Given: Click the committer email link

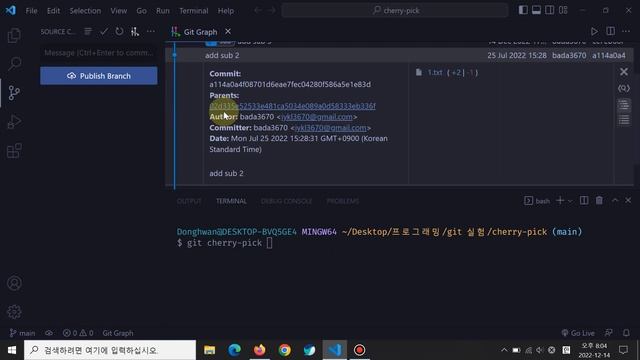Looking at the screenshot, I should click(331, 128).
